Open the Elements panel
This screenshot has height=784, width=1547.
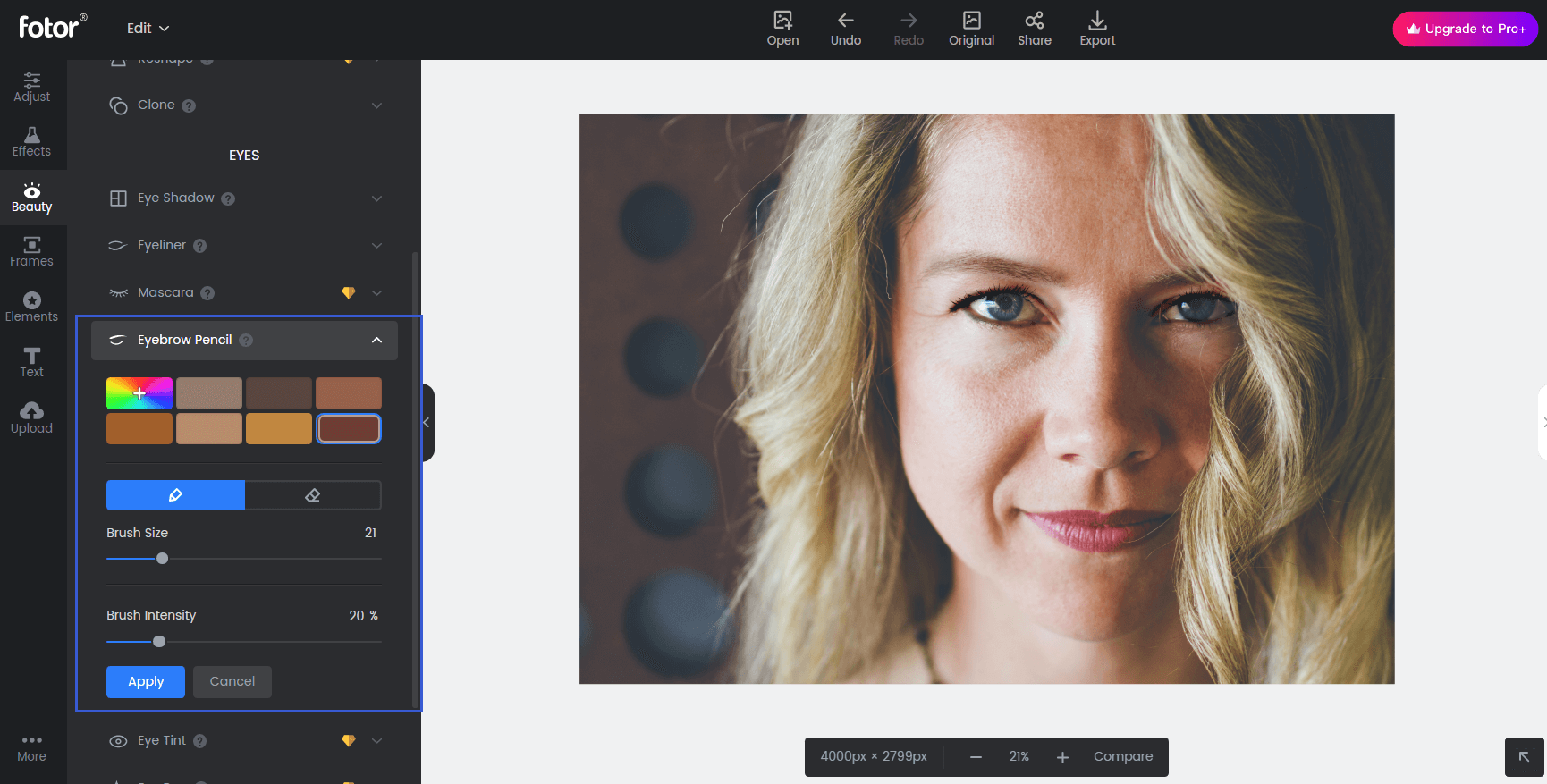pos(32,307)
